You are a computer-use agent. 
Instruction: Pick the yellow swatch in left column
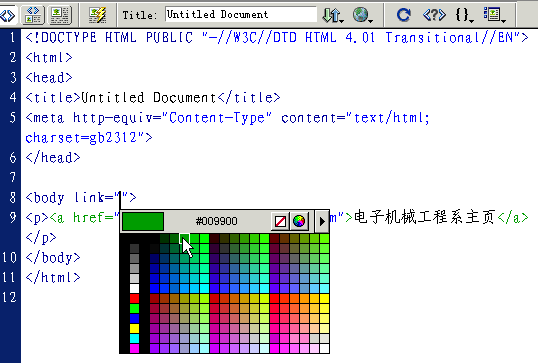(134, 329)
